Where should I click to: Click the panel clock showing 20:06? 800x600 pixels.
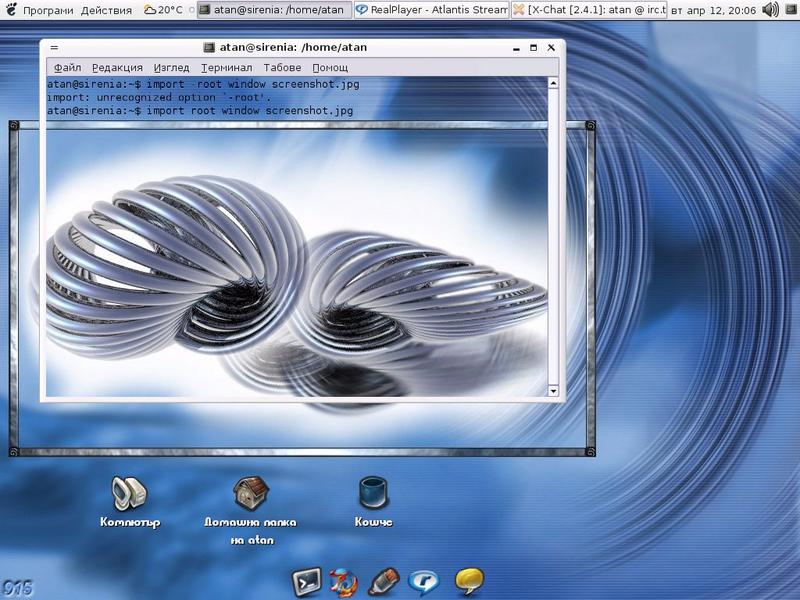(712, 10)
